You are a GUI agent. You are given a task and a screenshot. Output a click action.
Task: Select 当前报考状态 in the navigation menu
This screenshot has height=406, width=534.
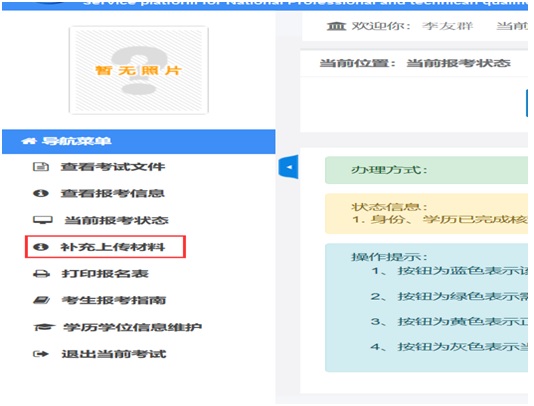click(x=116, y=220)
